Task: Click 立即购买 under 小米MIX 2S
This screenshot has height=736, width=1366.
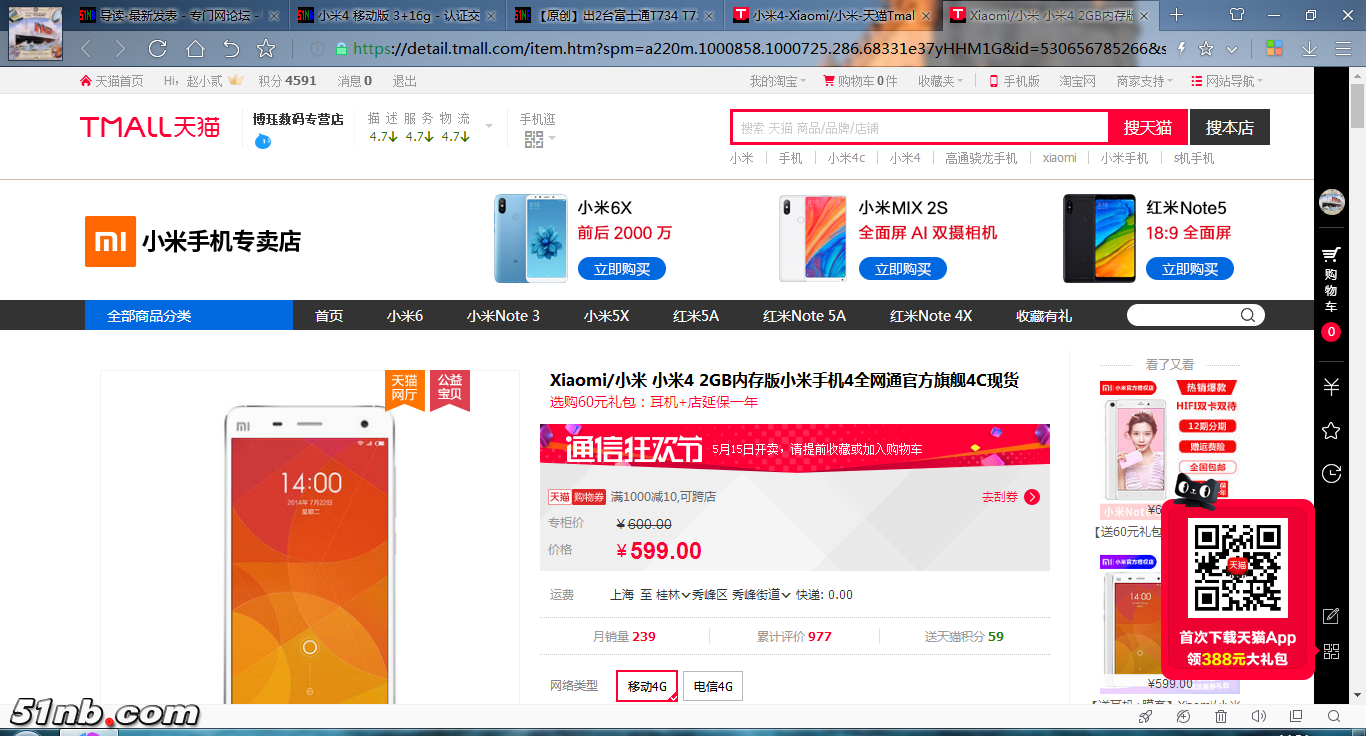Action: (x=903, y=269)
